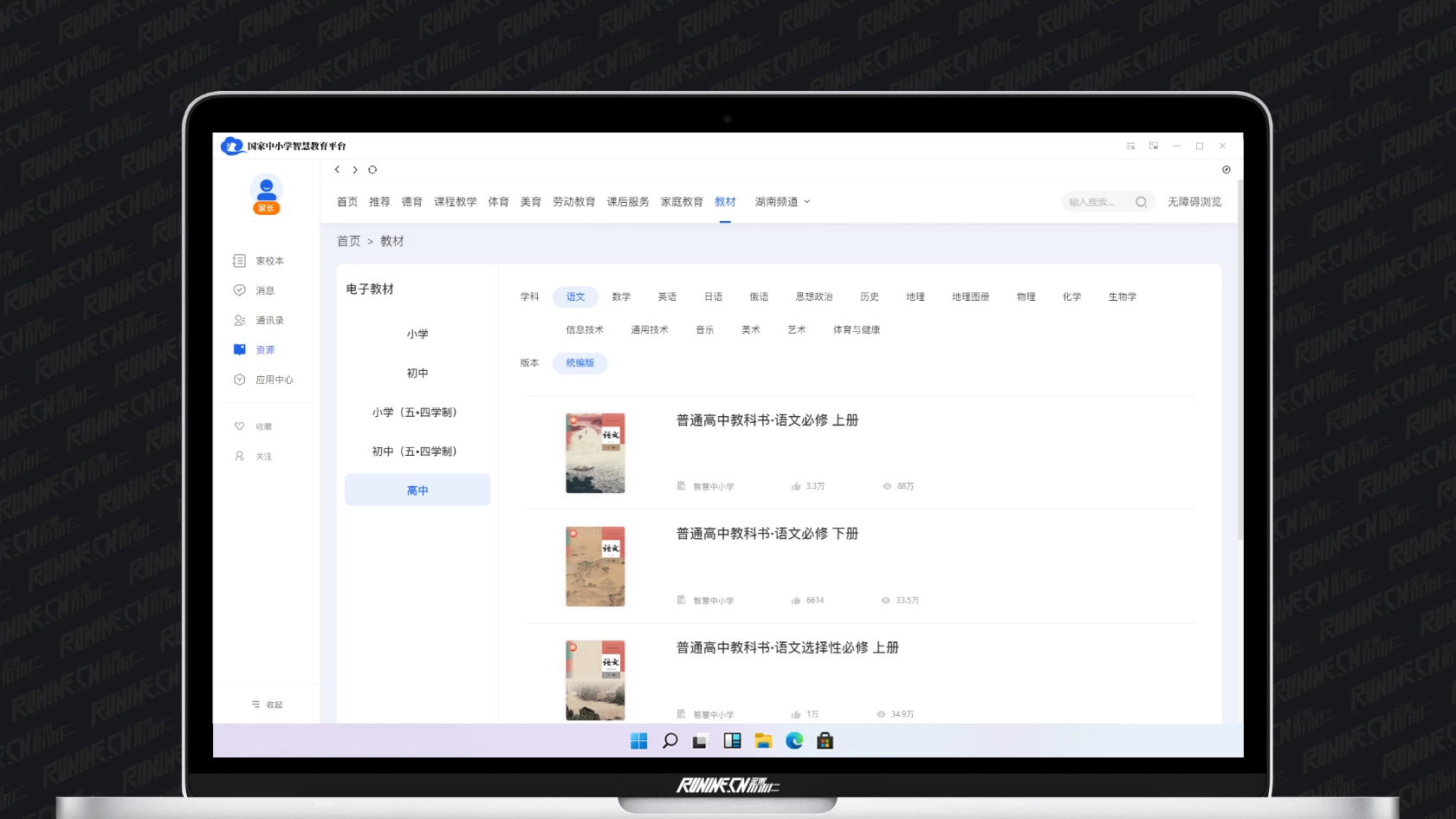Open the 家庭教育 tab
1456x819 pixels.
click(682, 202)
